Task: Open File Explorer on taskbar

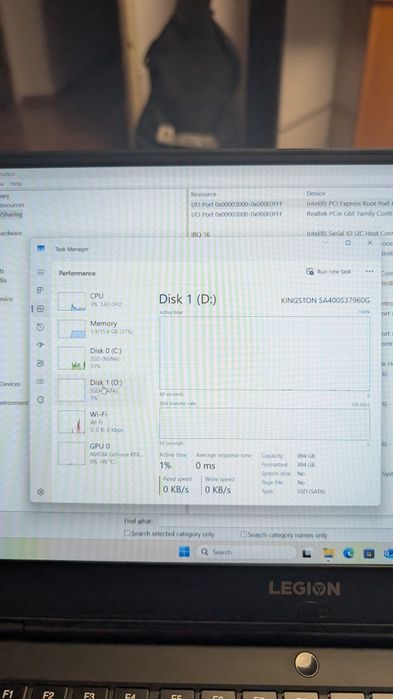Action: [x=328, y=553]
